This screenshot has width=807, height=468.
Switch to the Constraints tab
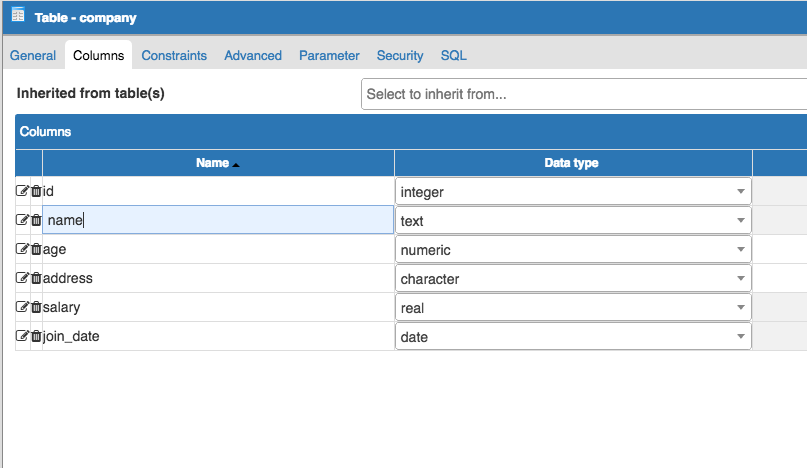pyautogui.click(x=174, y=56)
